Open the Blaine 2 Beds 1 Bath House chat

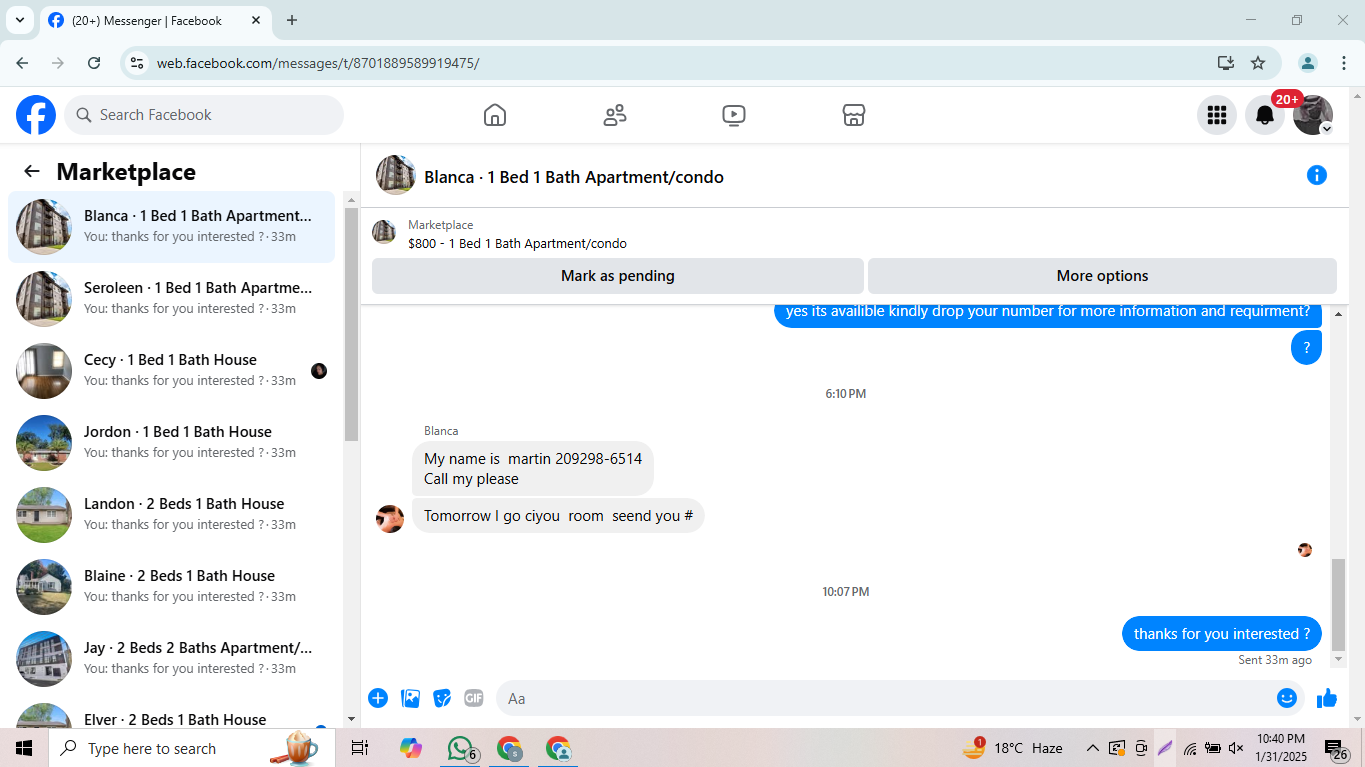[171, 587]
